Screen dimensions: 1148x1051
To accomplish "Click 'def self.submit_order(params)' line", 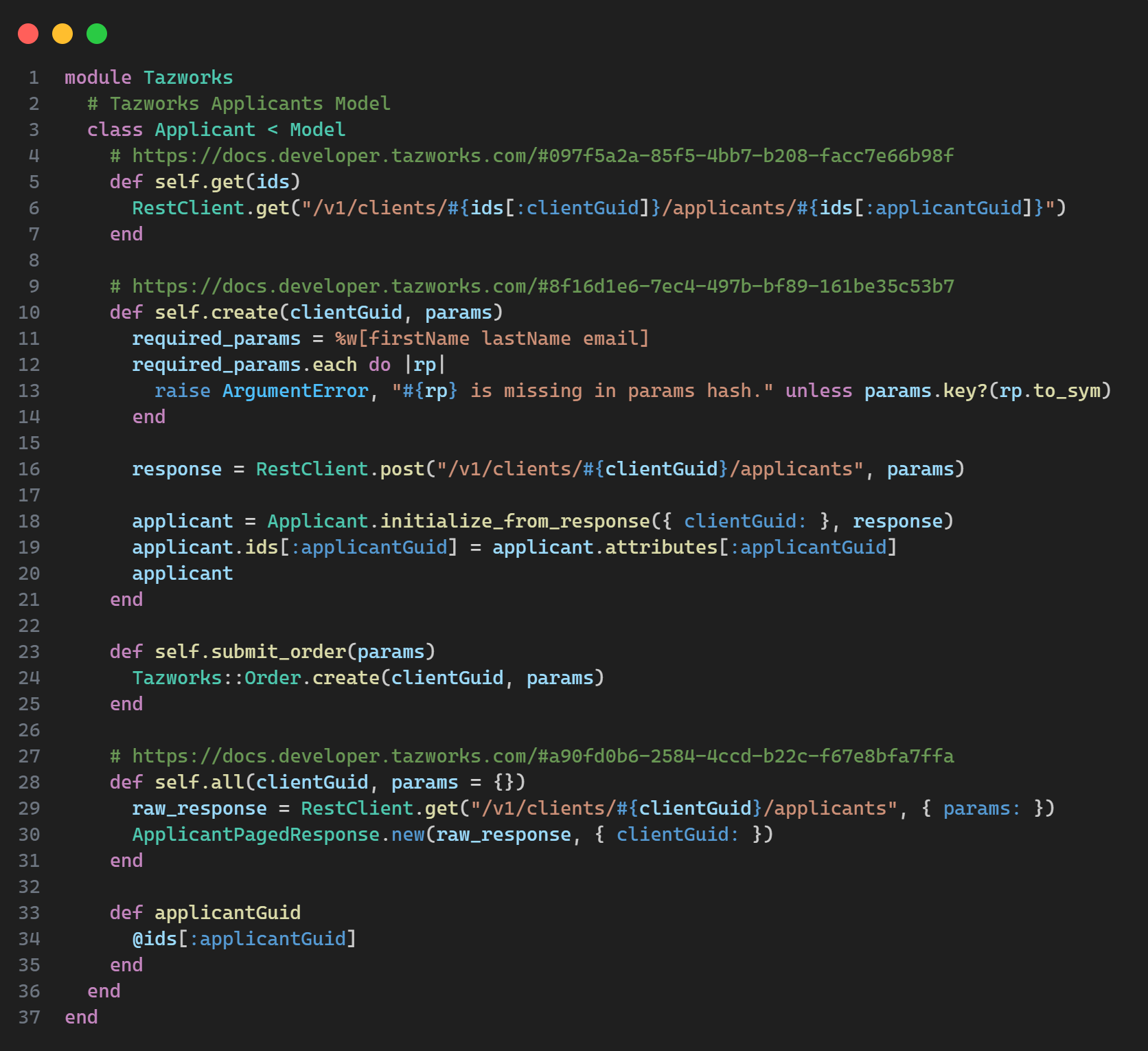I will click(x=273, y=652).
